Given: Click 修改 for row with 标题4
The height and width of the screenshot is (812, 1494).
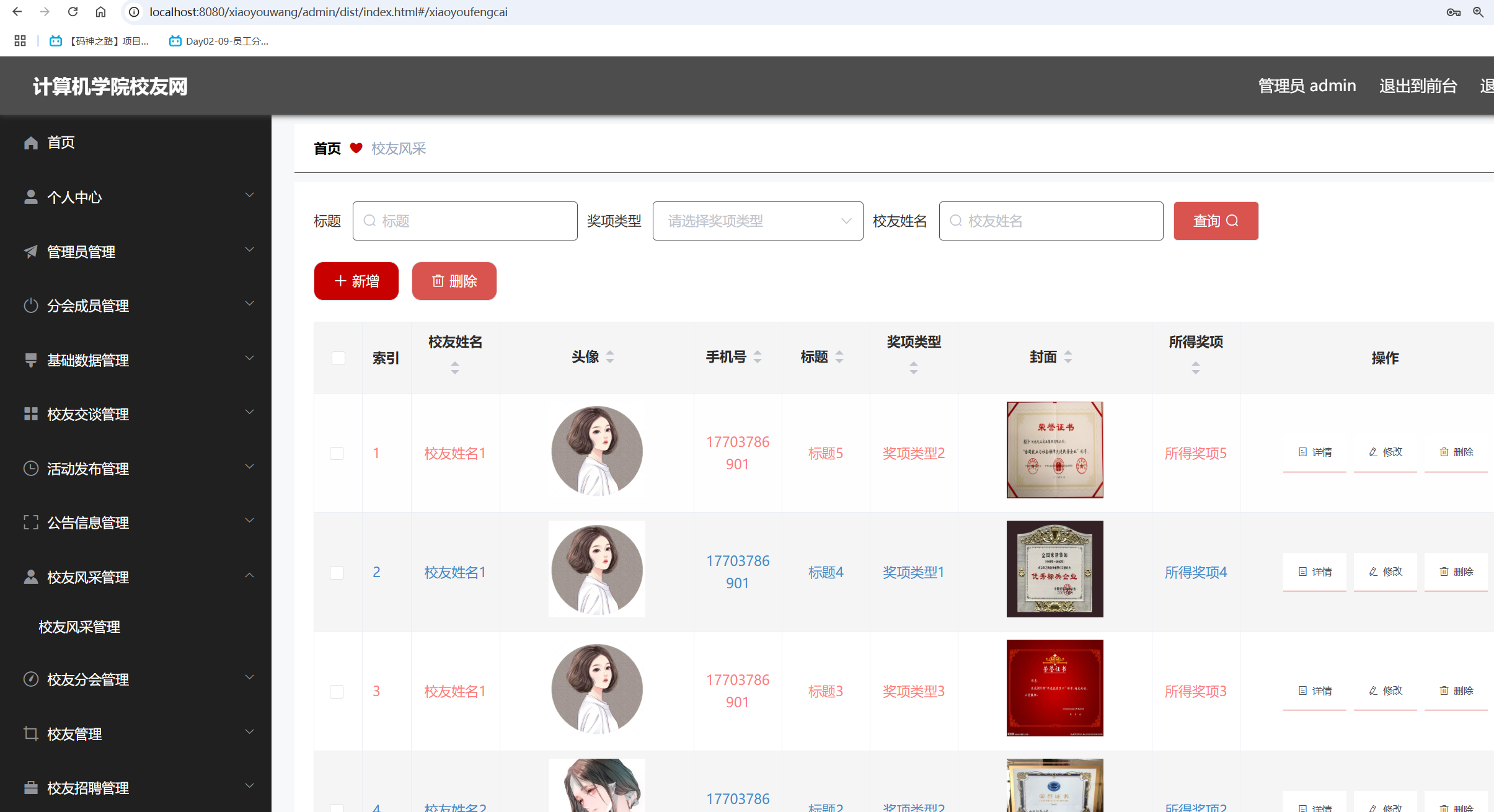Looking at the screenshot, I should [x=1386, y=571].
